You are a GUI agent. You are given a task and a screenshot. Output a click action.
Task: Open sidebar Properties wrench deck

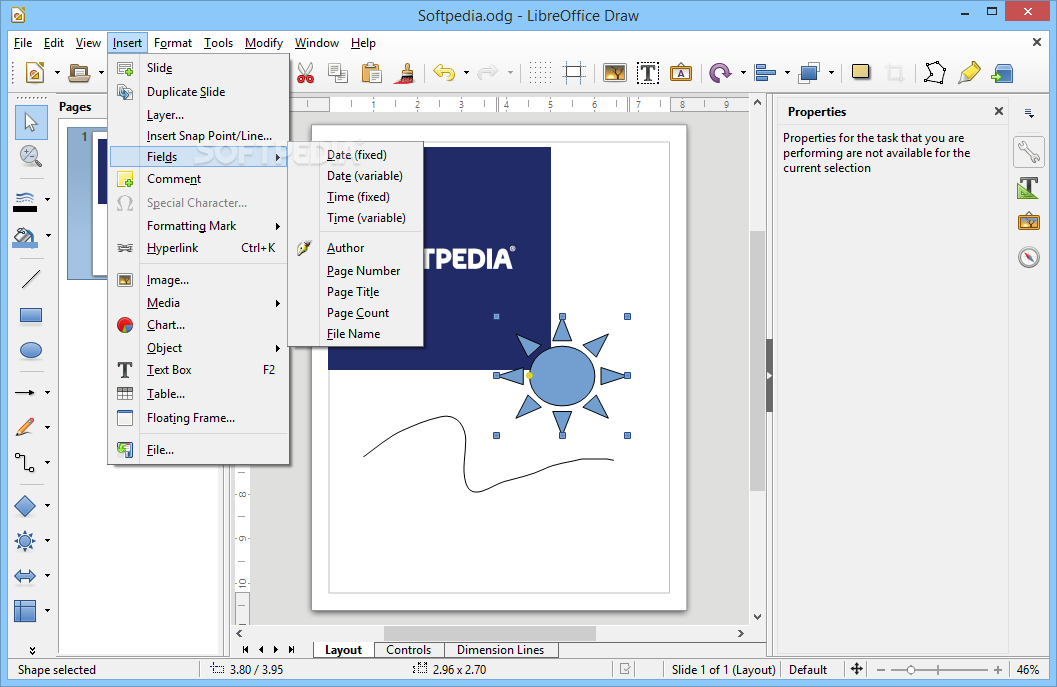[x=1029, y=152]
